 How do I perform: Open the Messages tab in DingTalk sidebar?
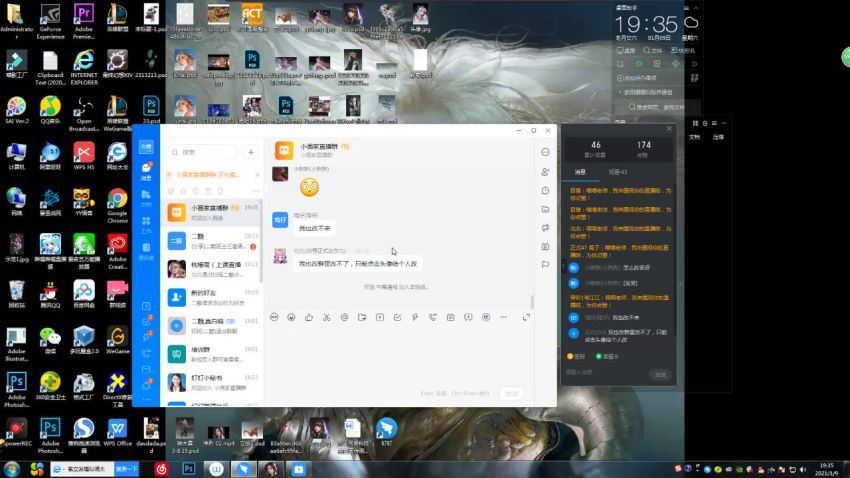point(146,171)
